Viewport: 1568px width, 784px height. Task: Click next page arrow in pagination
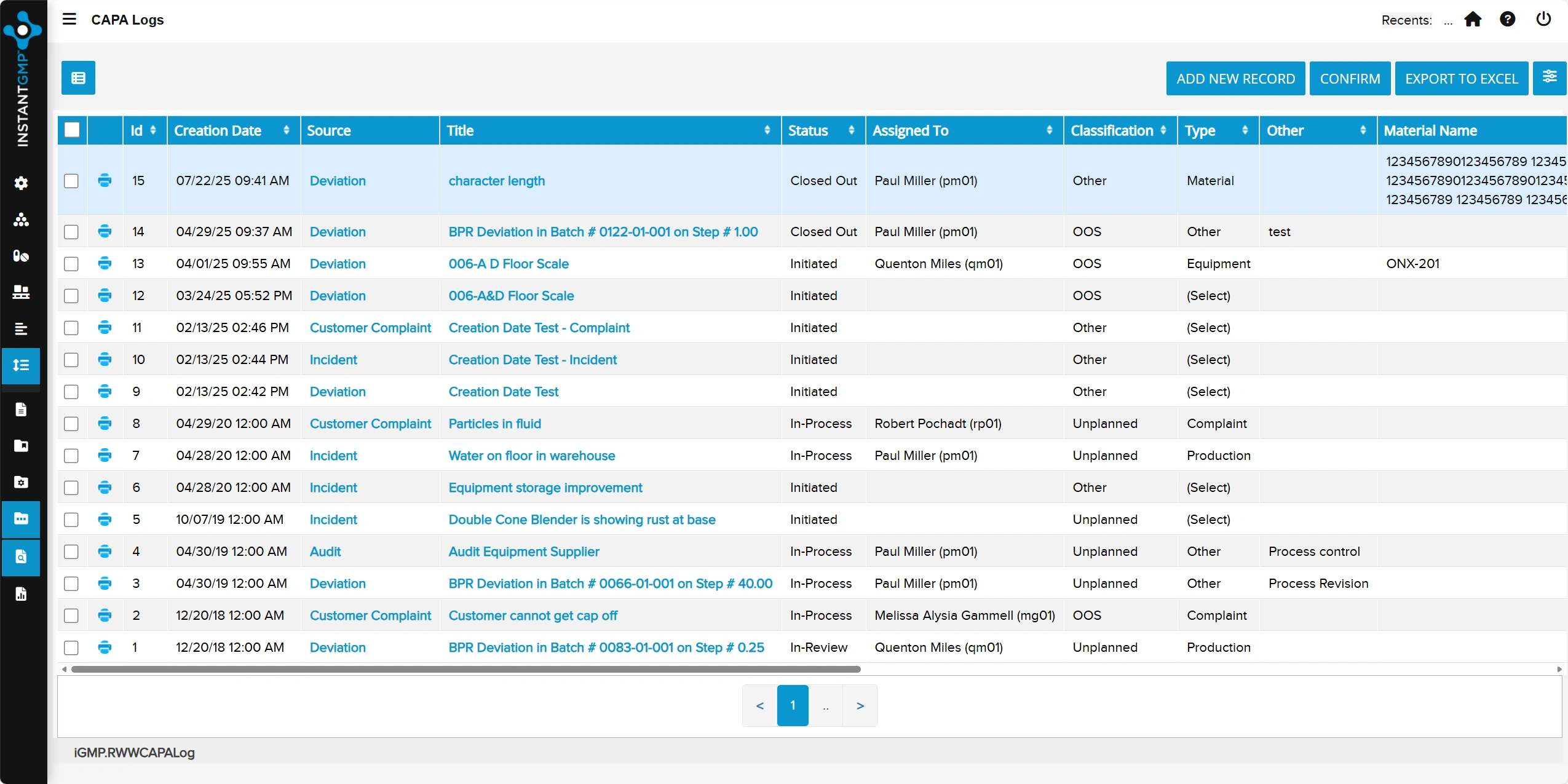pyautogui.click(x=860, y=705)
